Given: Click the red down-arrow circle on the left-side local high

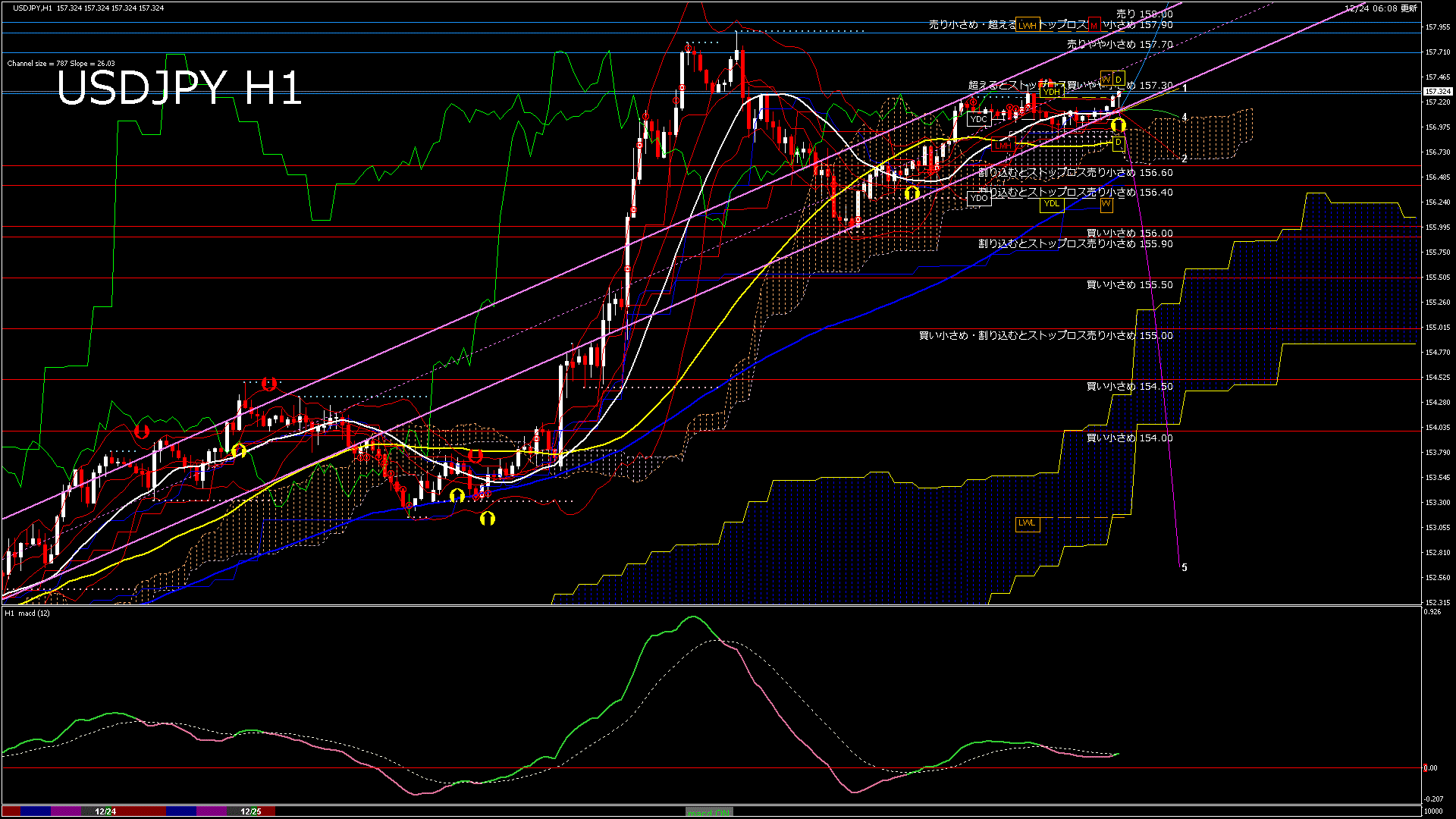Looking at the screenshot, I should tap(268, 384).
